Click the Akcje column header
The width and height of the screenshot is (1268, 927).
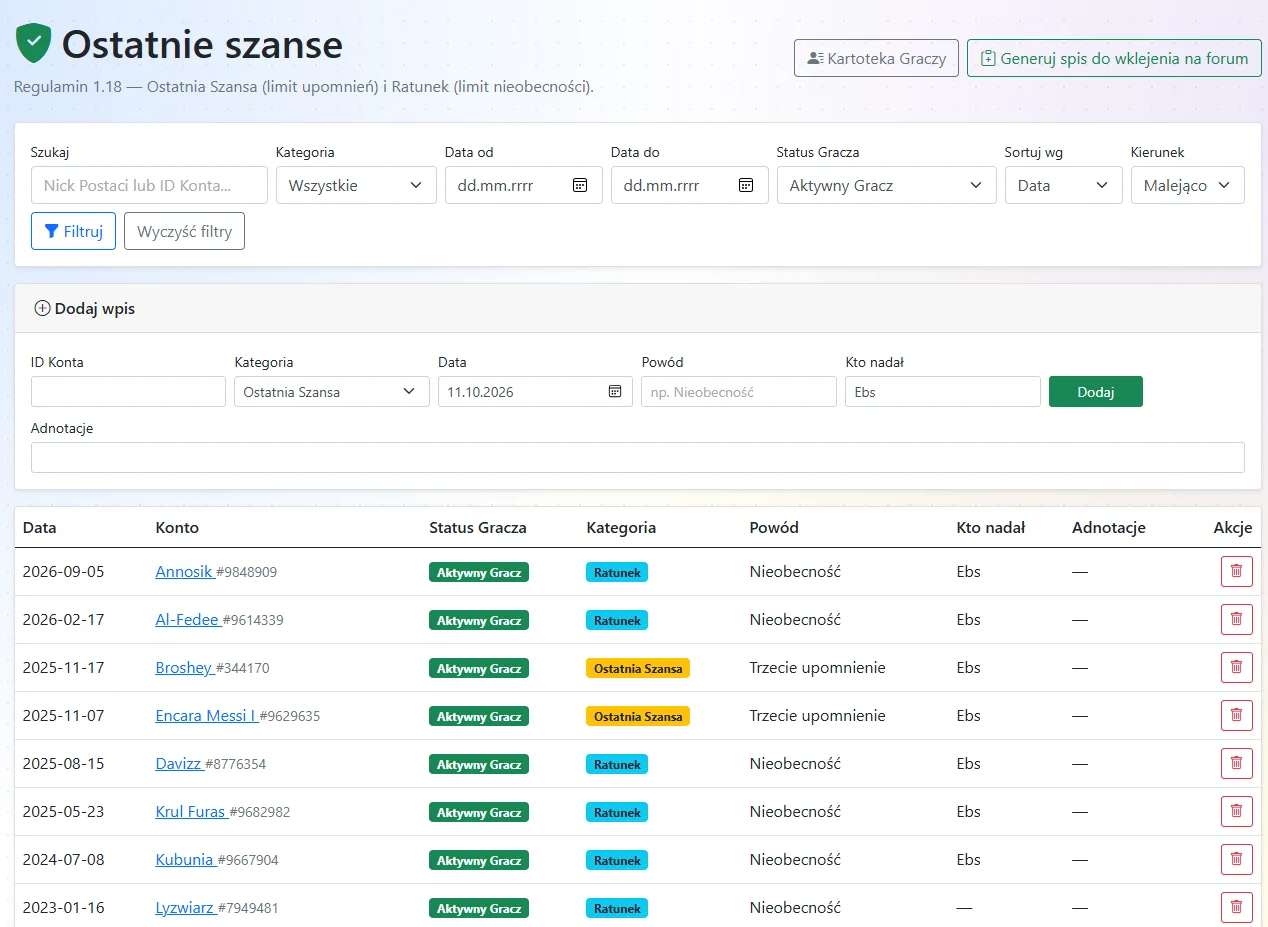[1233, 527]
